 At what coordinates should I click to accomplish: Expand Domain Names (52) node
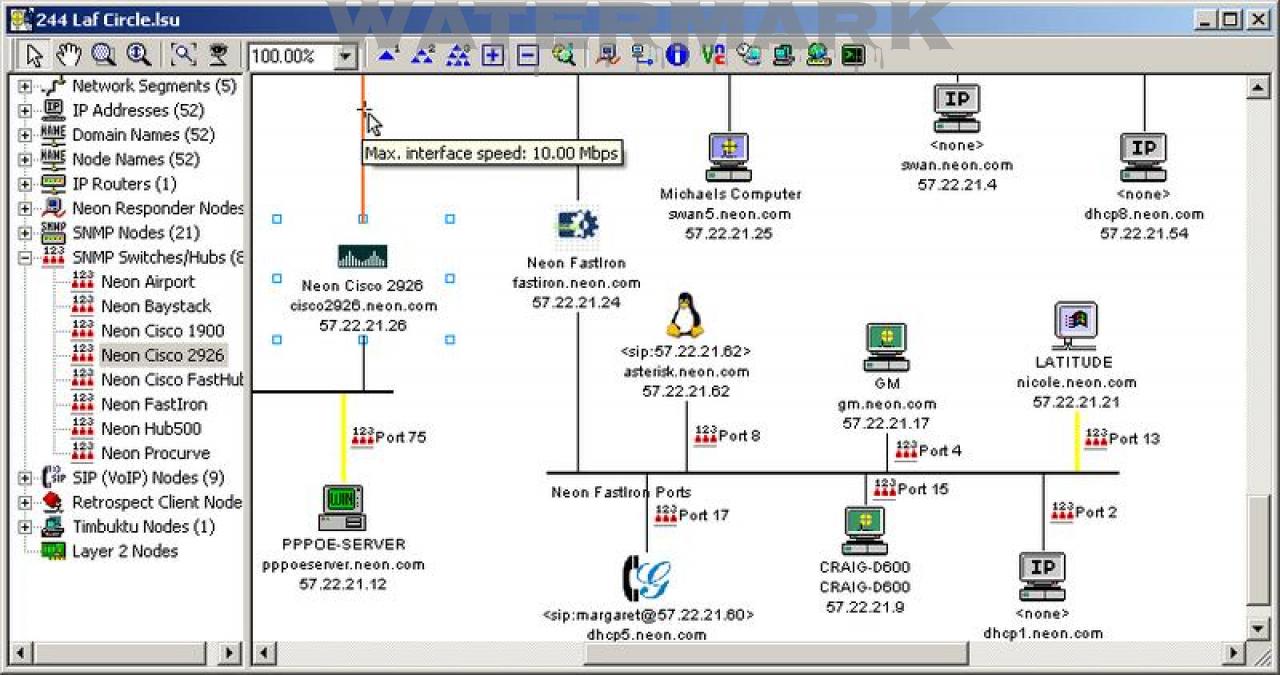tap(25, 135)
